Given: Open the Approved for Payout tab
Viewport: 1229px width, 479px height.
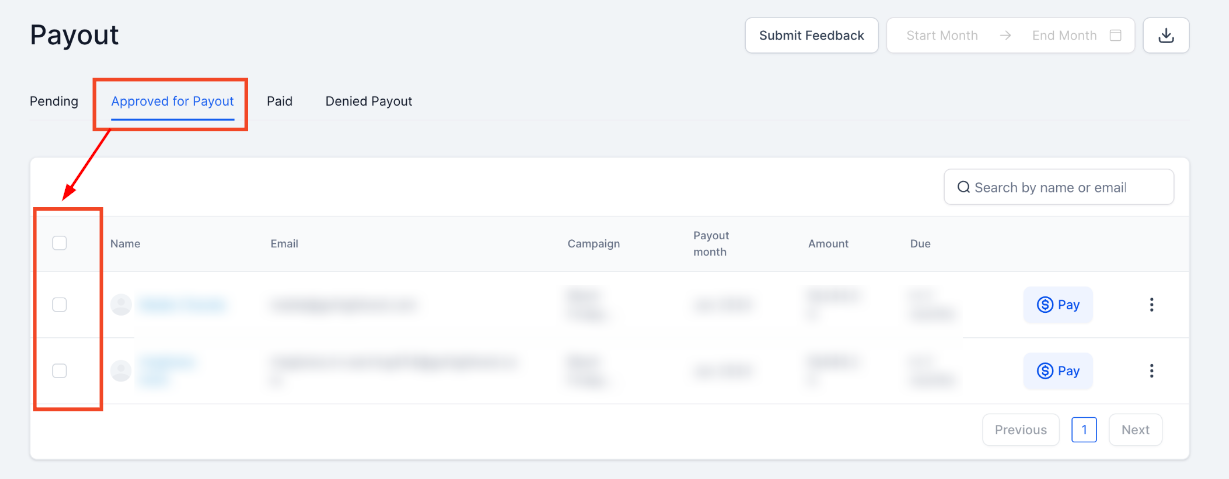Looking at the screenshot, I should (172, 101).
